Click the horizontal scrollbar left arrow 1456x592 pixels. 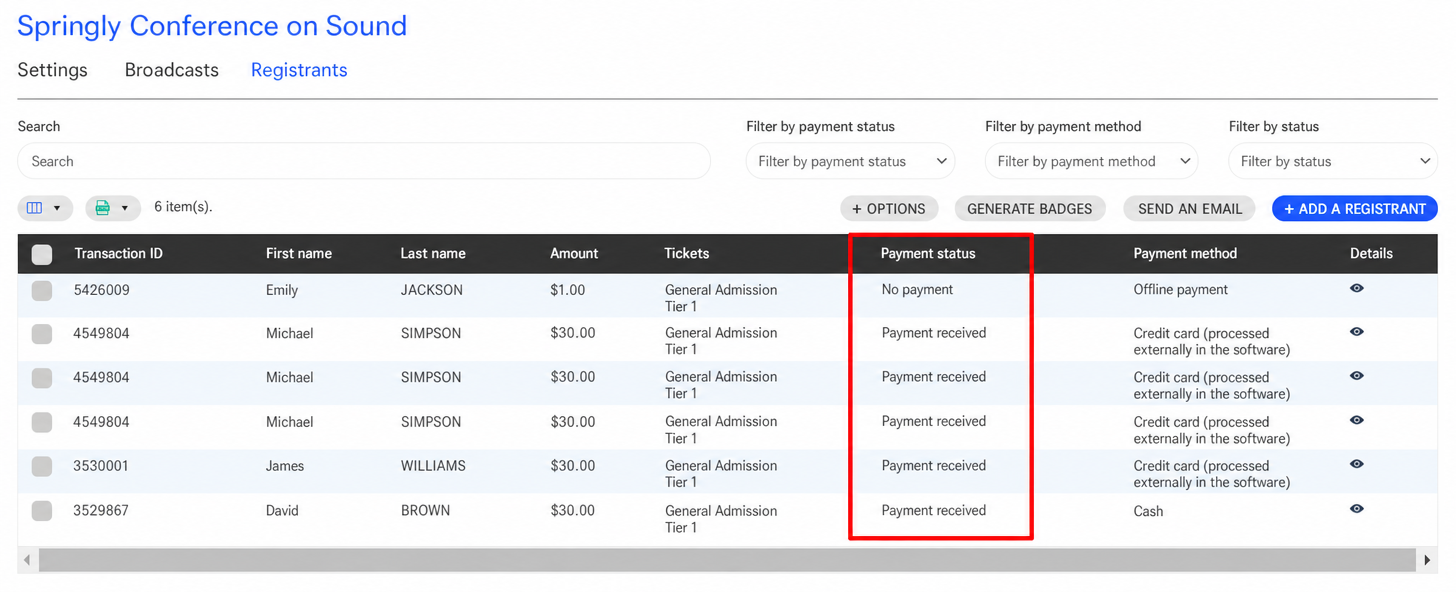pos(27,560)
